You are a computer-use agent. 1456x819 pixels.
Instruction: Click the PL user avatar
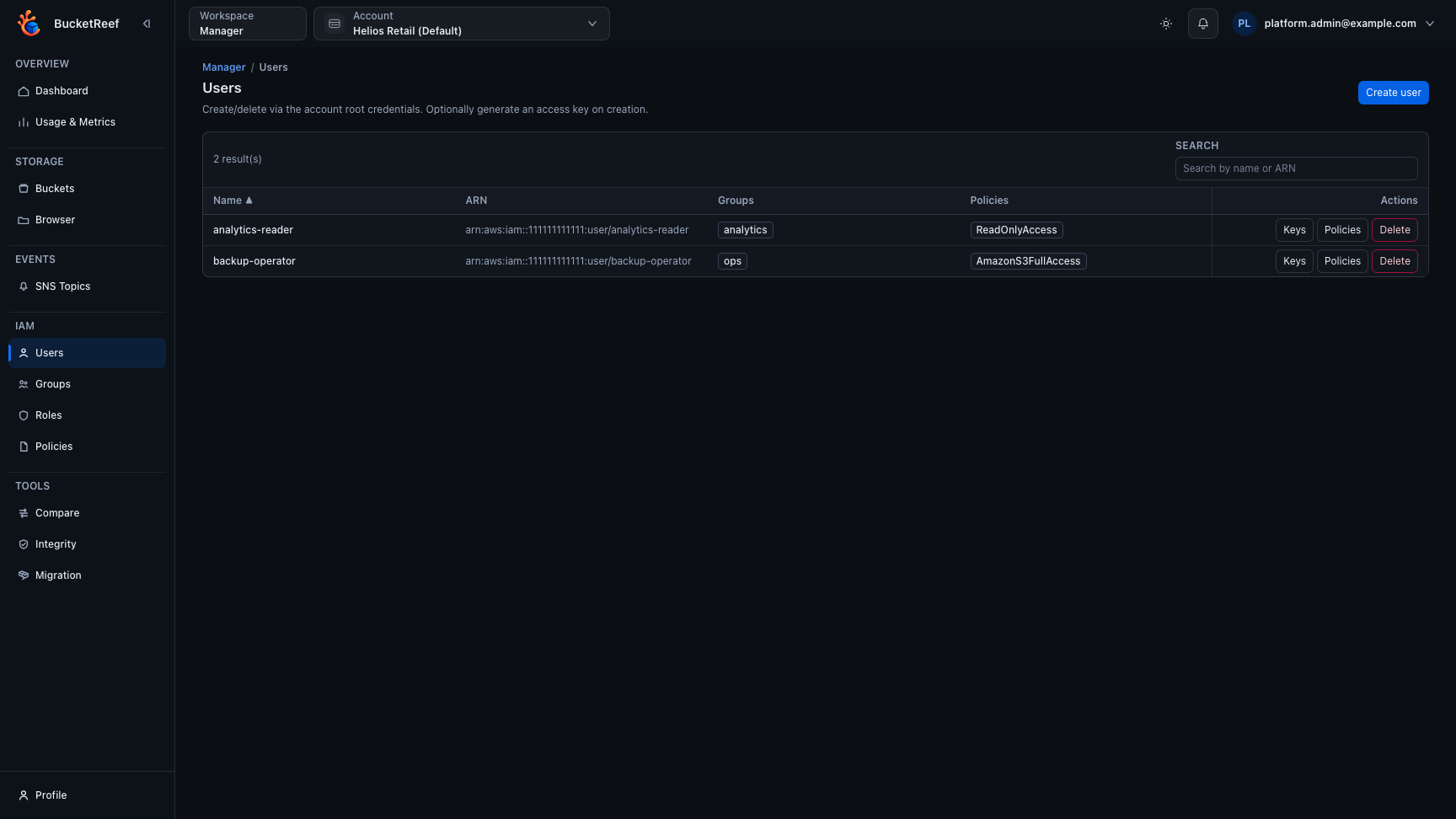click(1245, 24)
